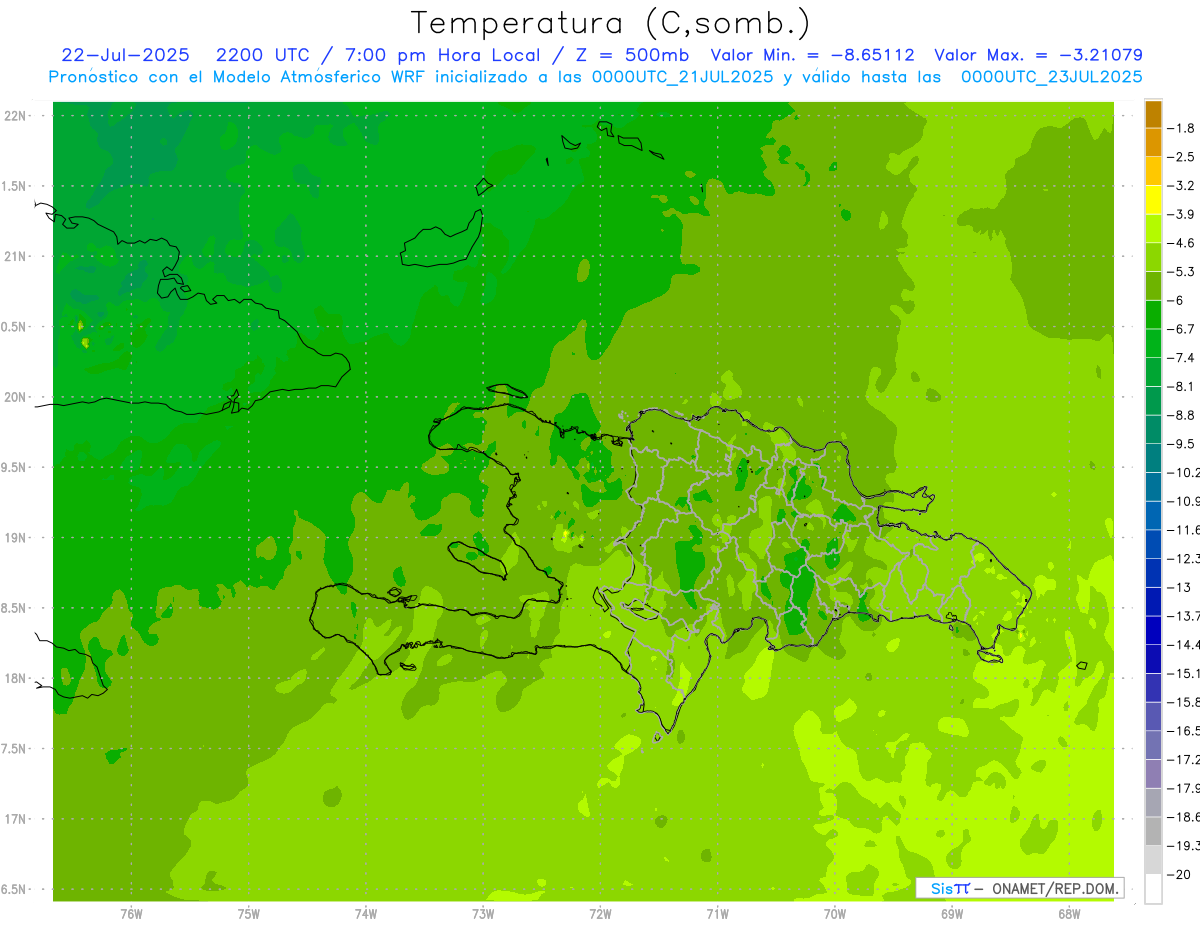The width and height of the screenshot is (1200, 927).
Task: Click the '-7.4' color scale value
Action: [1181, 358]
